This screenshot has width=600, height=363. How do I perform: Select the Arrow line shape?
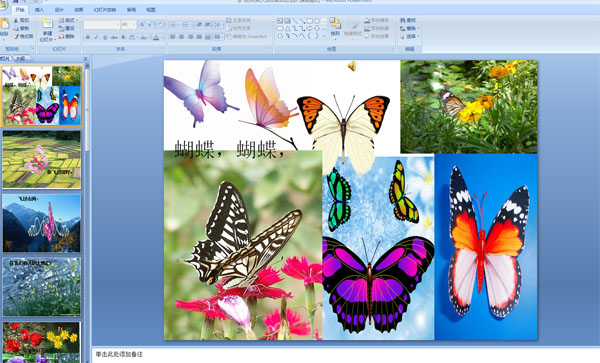[302, 21]
